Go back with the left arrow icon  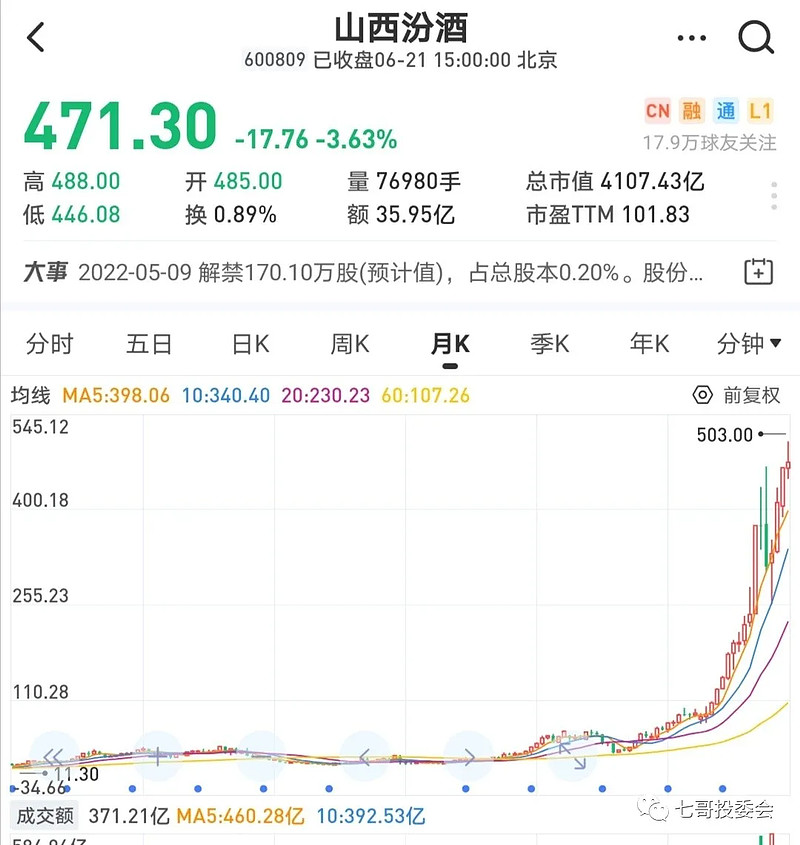36,37
